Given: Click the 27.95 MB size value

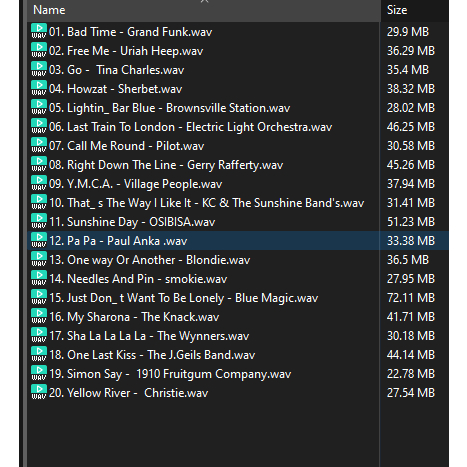Looking at the screenshot, I should 411,279.
